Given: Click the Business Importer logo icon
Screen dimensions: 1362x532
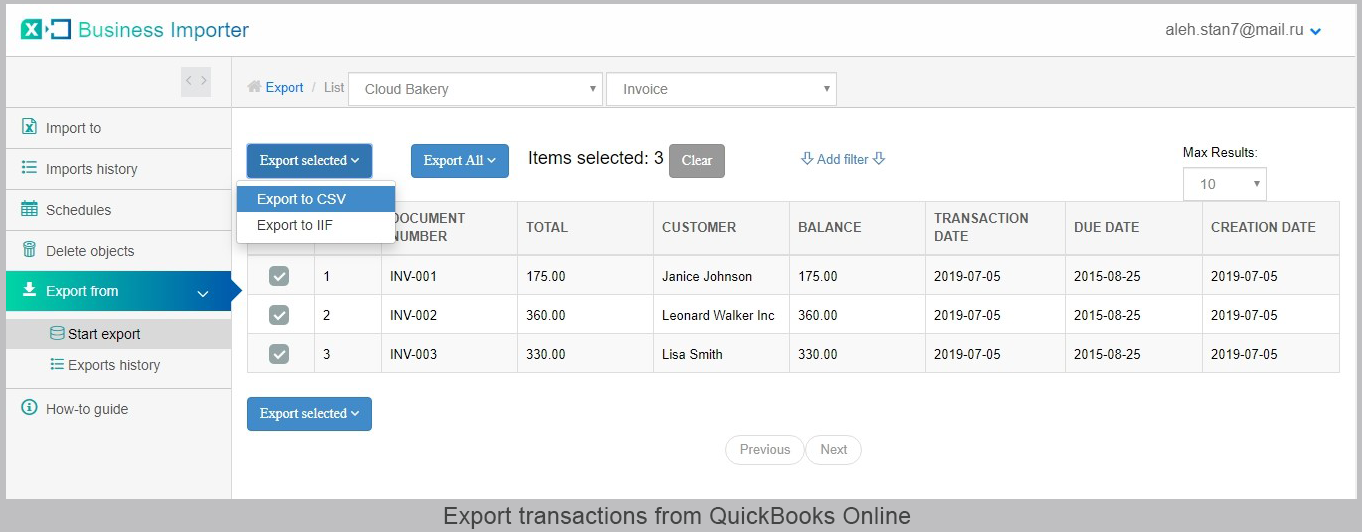Looking at the screenshot, I should (x=46, y=30).
